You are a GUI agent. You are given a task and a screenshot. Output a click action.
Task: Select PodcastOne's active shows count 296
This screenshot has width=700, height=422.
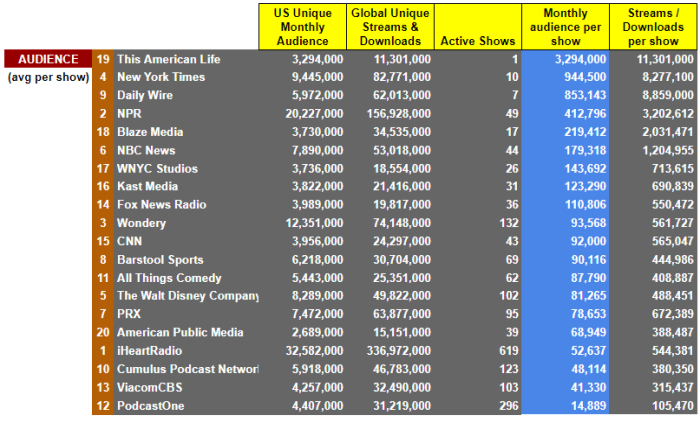click(x=508, y=405)
